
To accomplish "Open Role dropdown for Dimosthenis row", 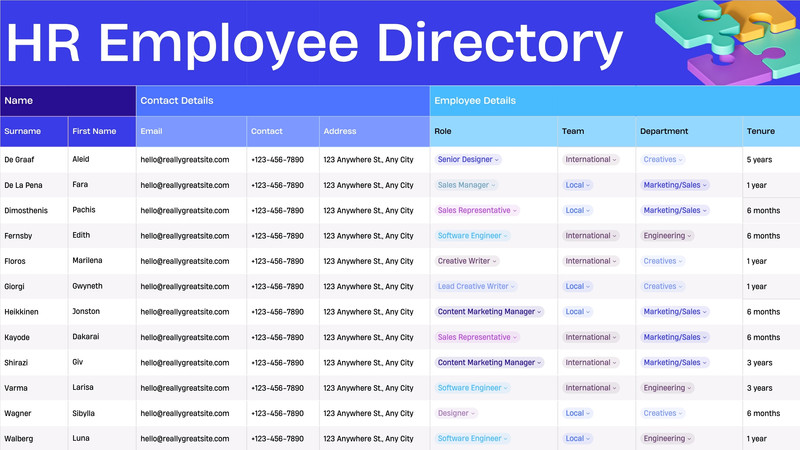I will point(477,210).
